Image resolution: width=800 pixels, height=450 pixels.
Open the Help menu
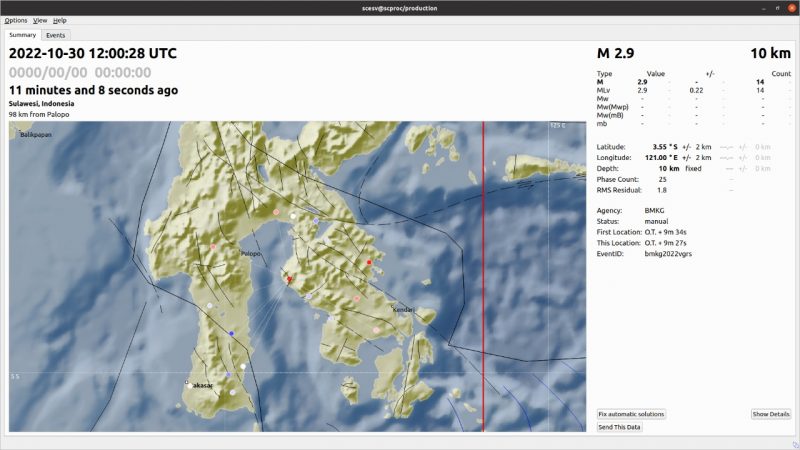[x=60, y=20]
